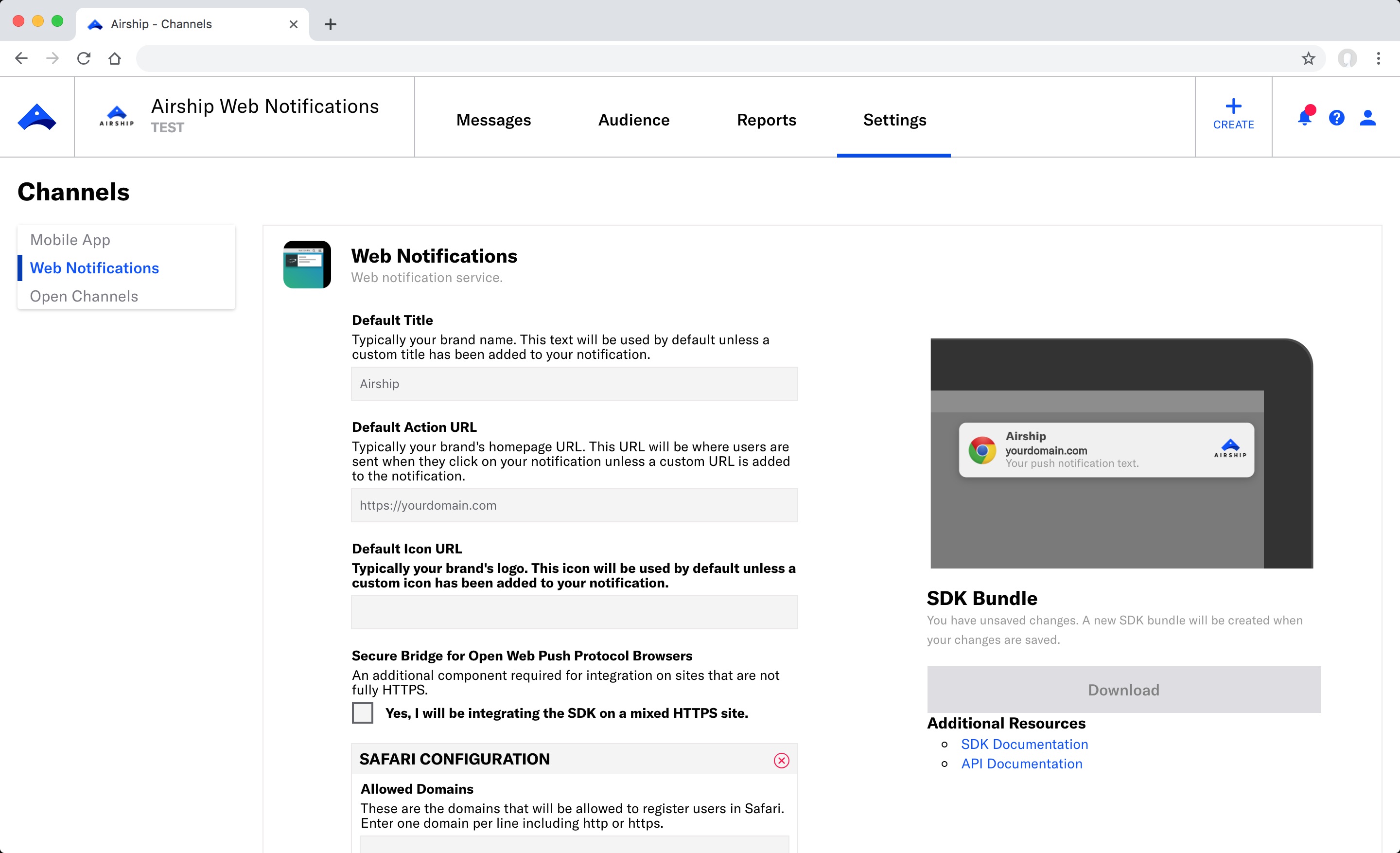Reload the page in browser
The width and height of the screenshot is (1400, 853).
[84, 58]
